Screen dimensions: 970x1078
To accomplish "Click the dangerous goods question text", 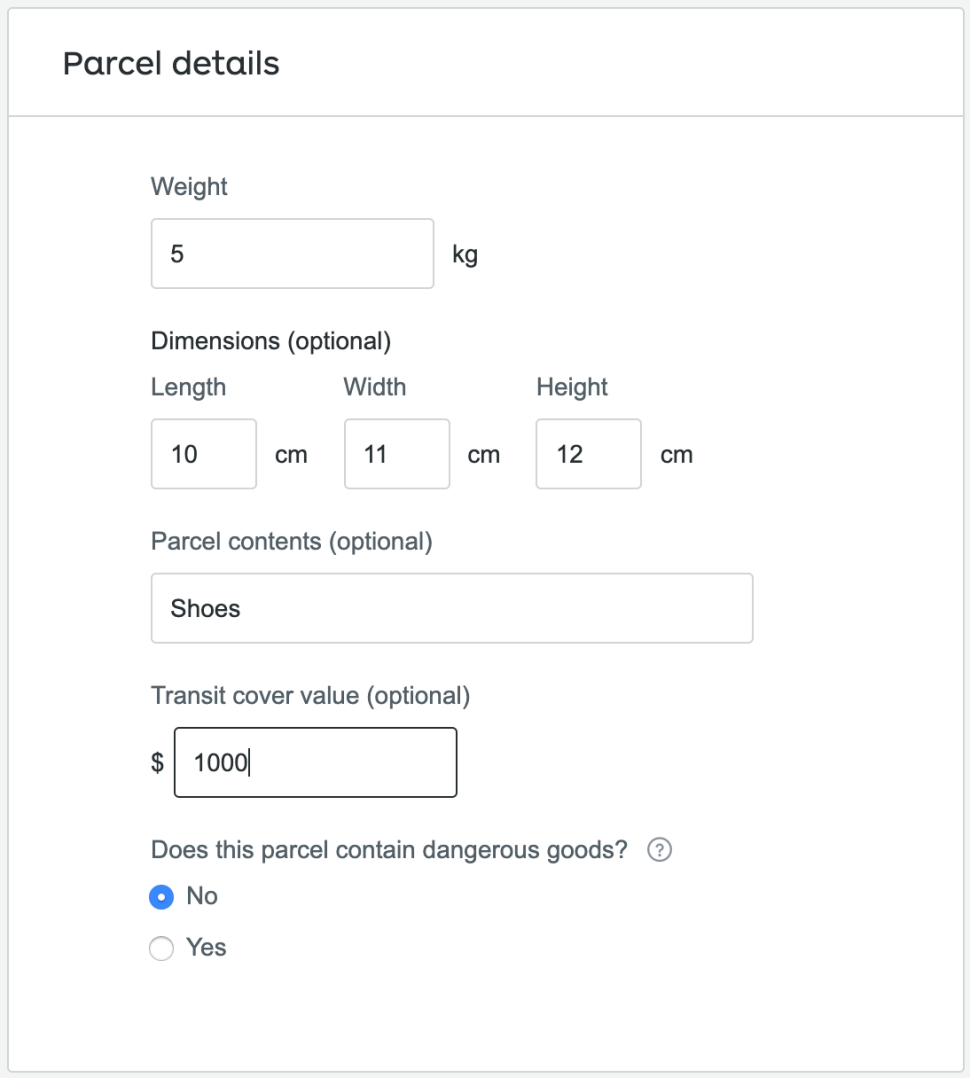I will [389, 850].
